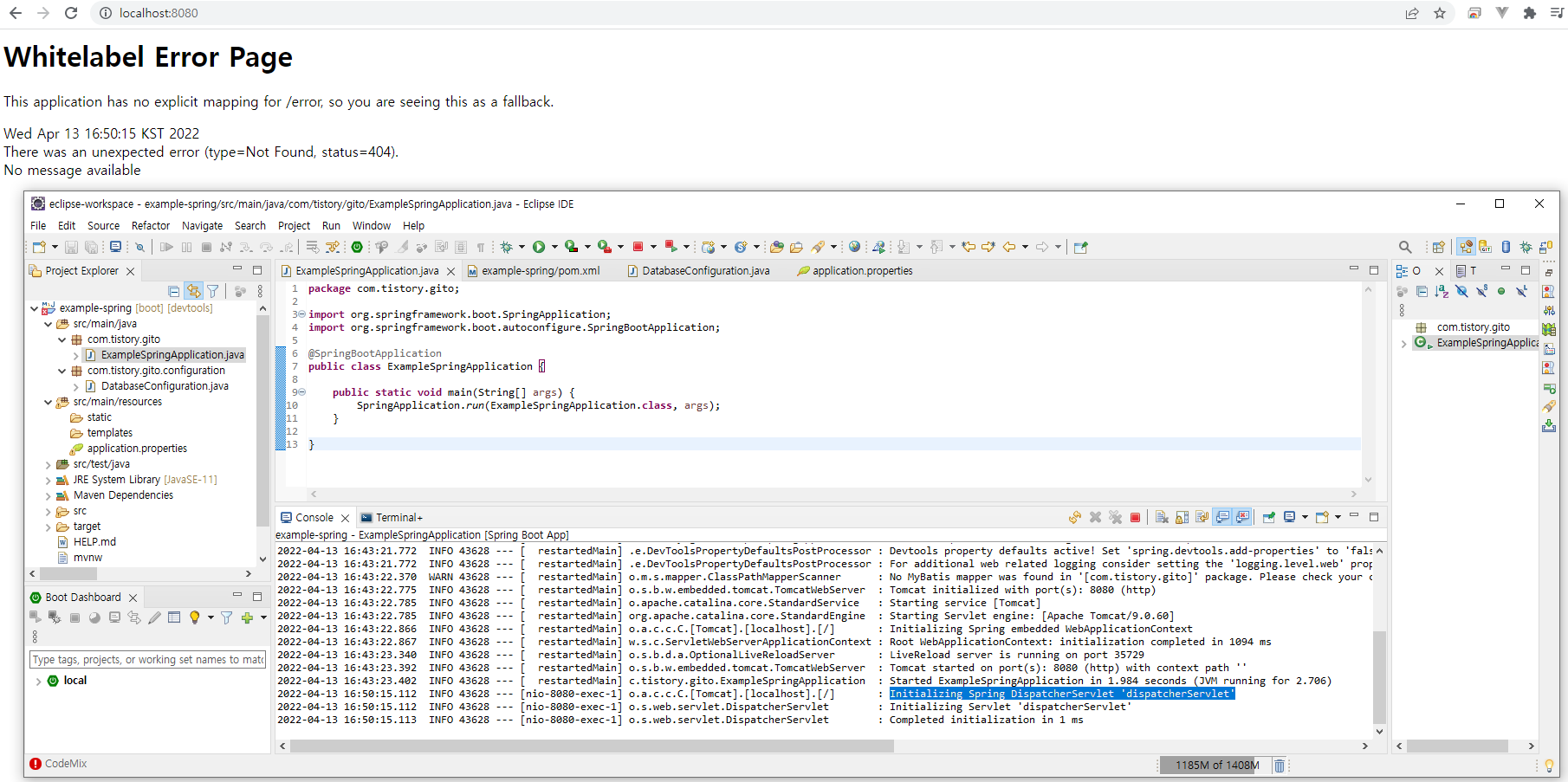1568x782 pixels.
Task: Click the Boot Dashboard tag filter field
Action: [x=147, y=660]
